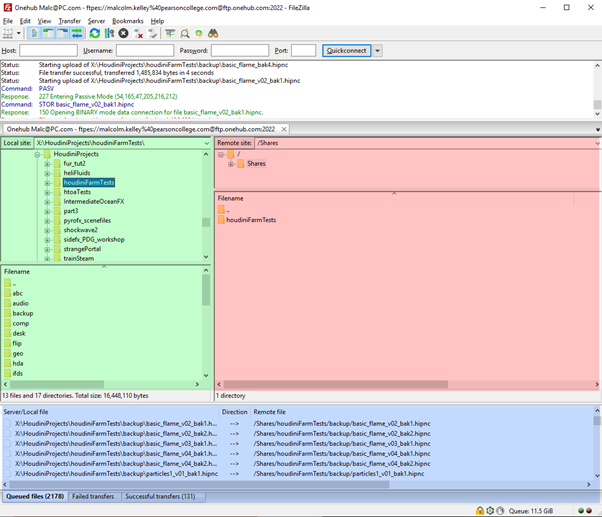Toggle remote directory tree display
The height and width of the screenshot is (517, 602).
pyautogui.click(x=62, y=34)
